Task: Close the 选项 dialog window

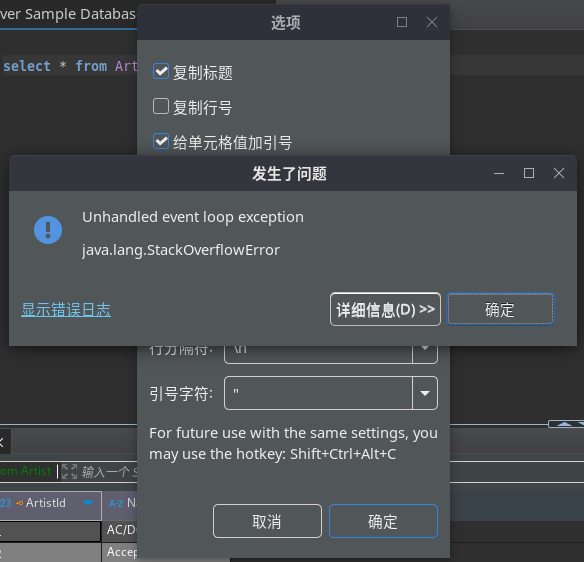Action: pyautogui.click(x=432, y=22)
